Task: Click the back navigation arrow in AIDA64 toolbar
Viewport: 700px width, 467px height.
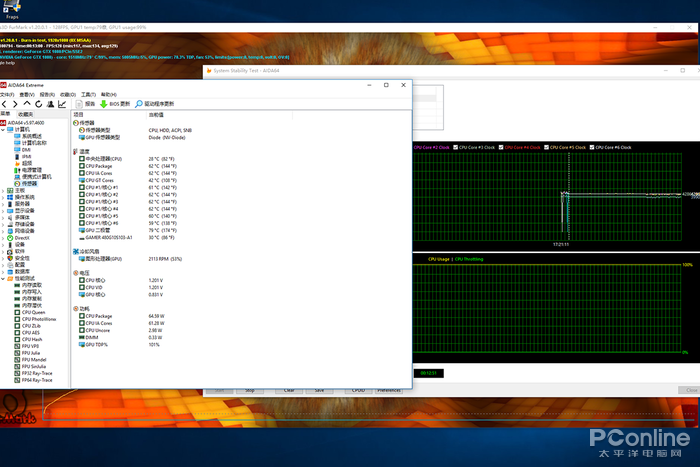Action: pyautogui.click(x=5, y=104)
